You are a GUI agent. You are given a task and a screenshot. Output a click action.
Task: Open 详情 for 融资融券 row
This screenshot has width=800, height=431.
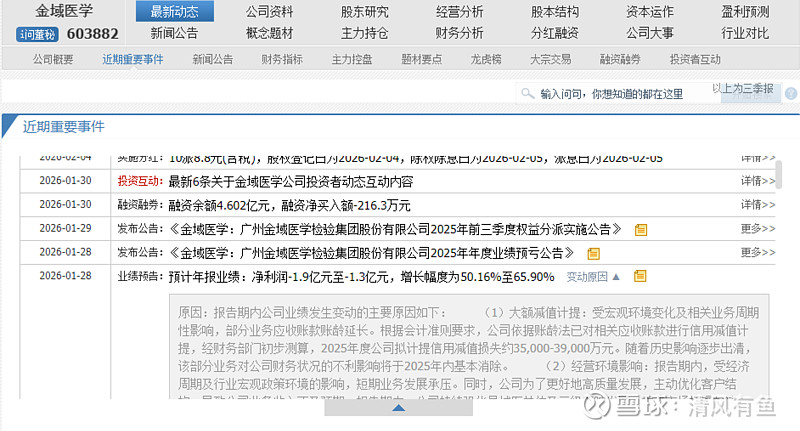click(758, 205)
